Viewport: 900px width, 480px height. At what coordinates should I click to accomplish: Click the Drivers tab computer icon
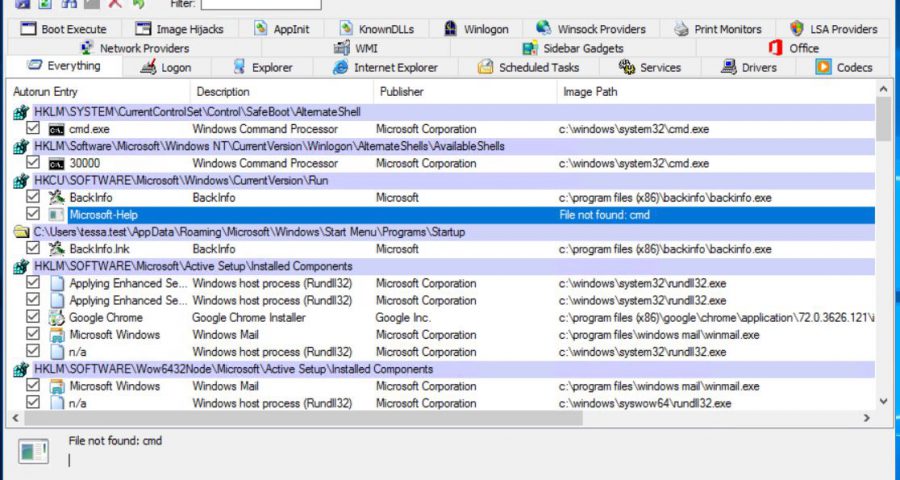[728, 67]
